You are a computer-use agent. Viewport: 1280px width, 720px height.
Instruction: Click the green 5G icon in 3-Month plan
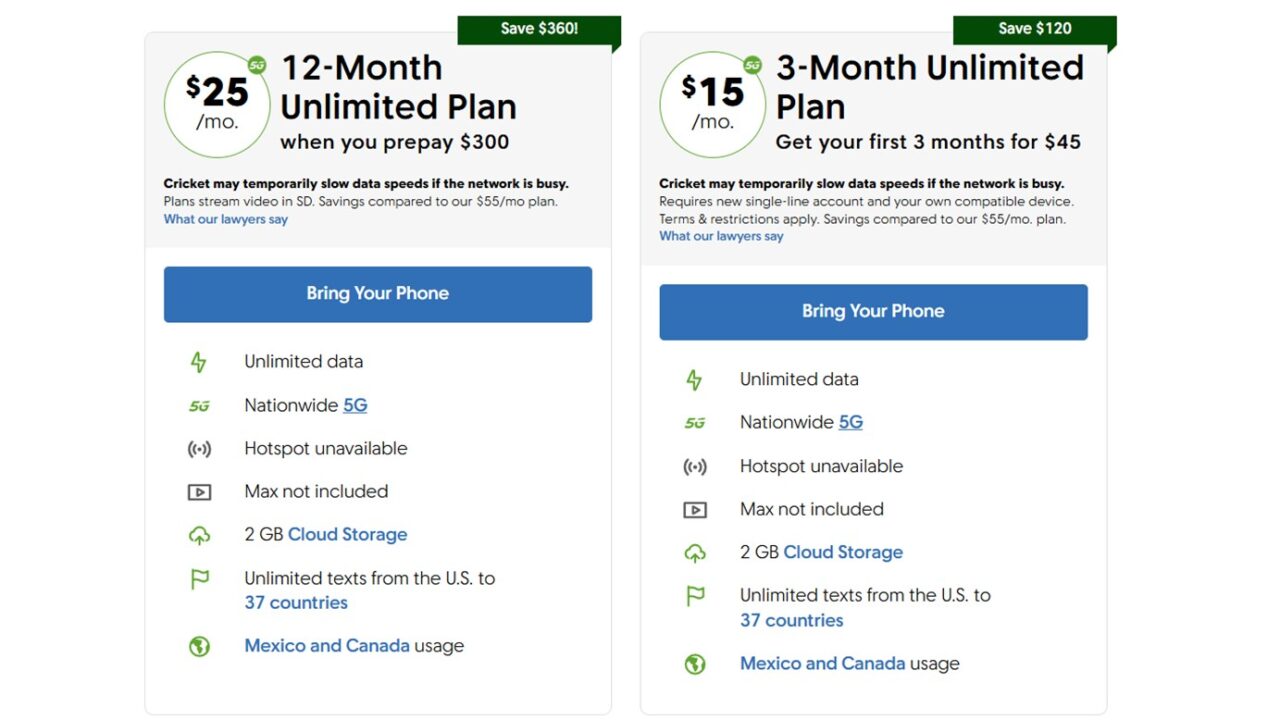click(x=694, y=423)
